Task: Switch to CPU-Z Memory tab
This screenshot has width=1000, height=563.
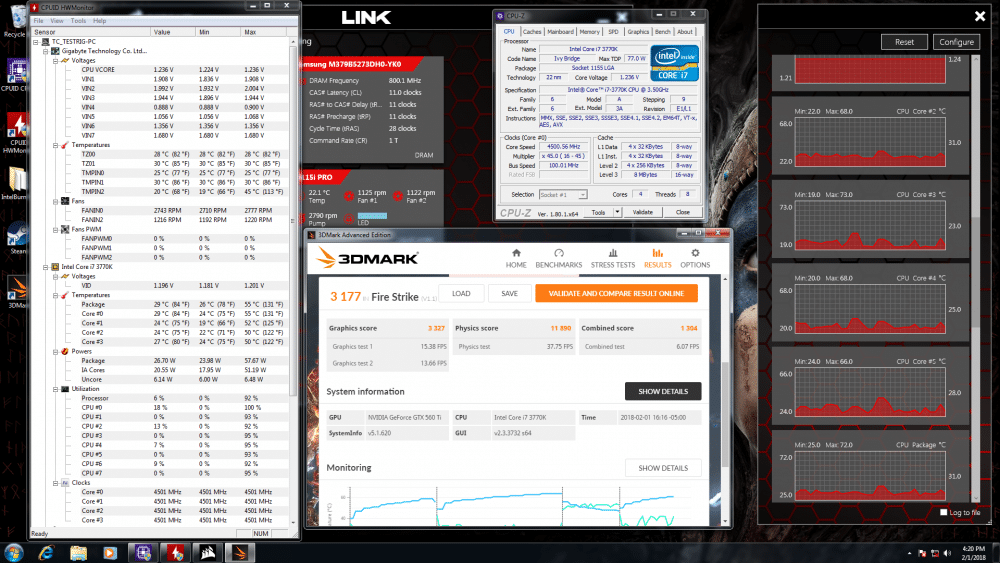Action: (x=589, y=31)
